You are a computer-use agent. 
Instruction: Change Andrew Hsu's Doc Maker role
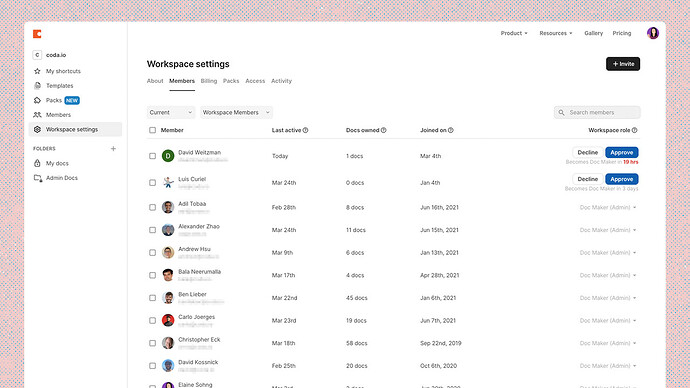point(608,253)
